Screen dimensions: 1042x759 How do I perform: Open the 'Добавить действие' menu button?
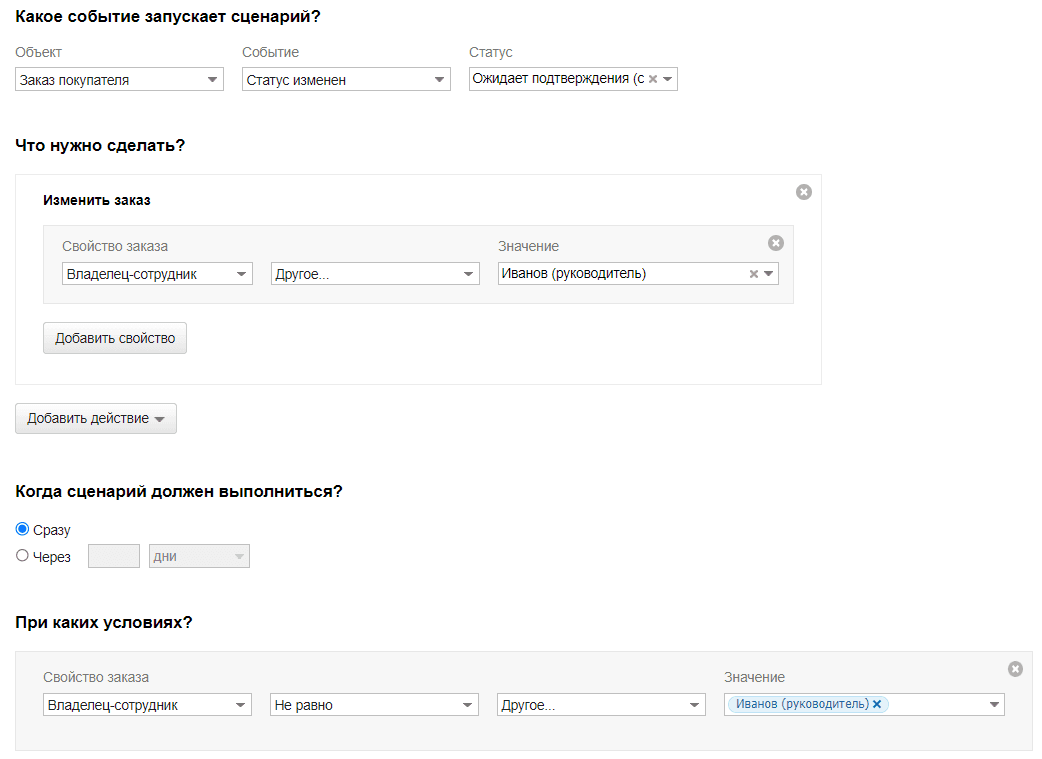pyautogui.click(x=96, y=418)
